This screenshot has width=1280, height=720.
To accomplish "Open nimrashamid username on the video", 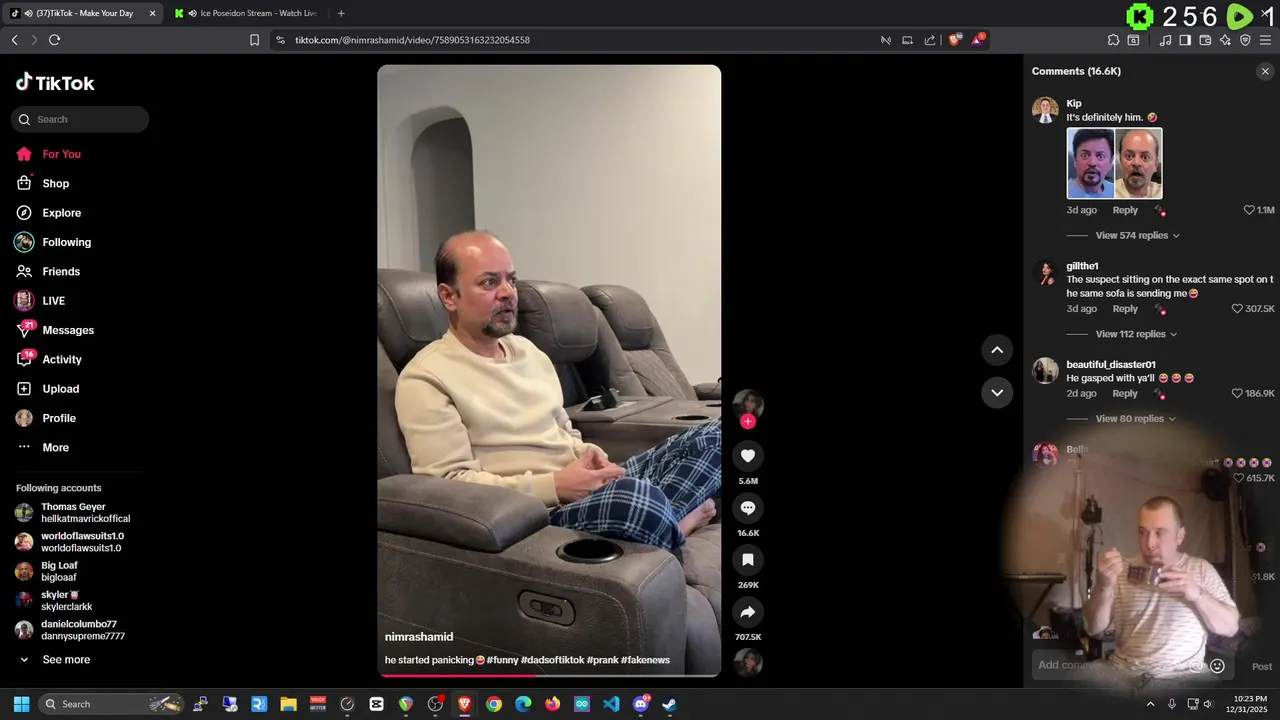I will point(419,637).
